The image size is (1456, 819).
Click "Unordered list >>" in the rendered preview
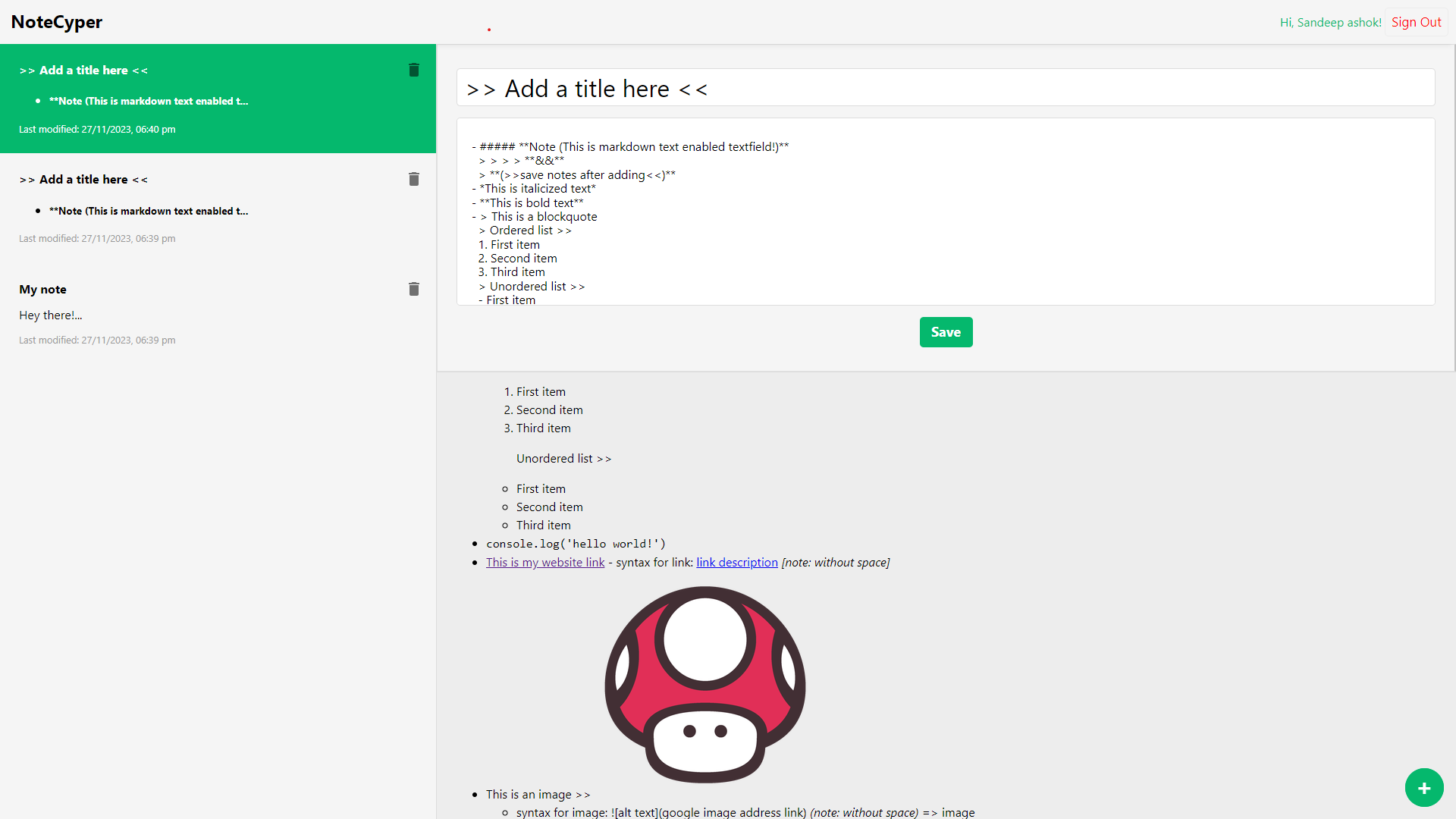click(563, 459)
